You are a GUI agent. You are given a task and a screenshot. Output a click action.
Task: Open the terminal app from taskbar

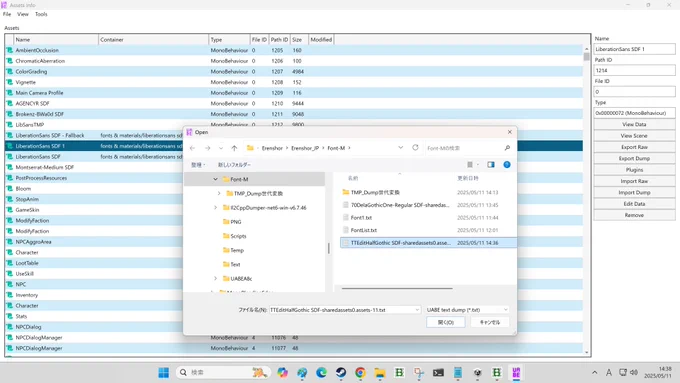point(438,373)
